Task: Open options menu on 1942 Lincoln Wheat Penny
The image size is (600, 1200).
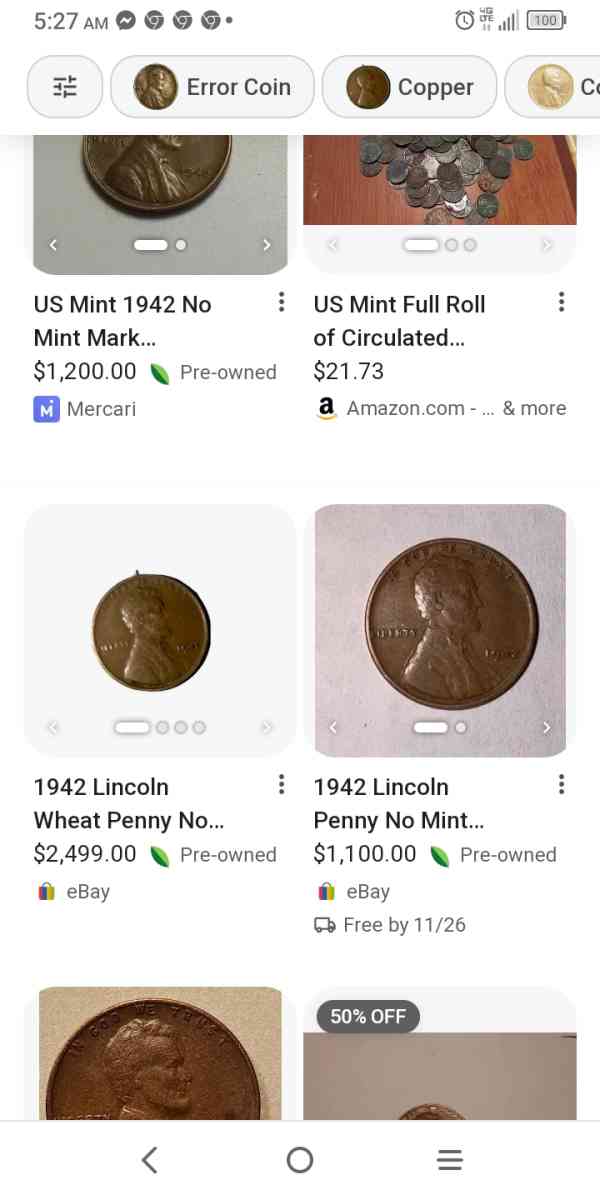Action: (x=281, y=785)
